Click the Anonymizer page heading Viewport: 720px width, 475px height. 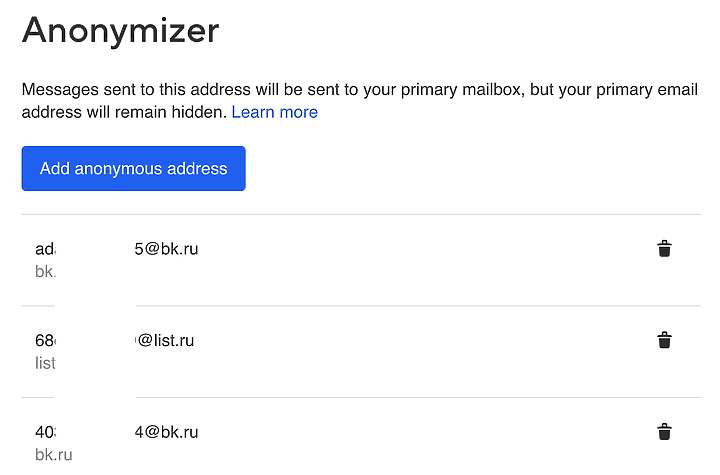pyautogui.click(x=120, y=31)
